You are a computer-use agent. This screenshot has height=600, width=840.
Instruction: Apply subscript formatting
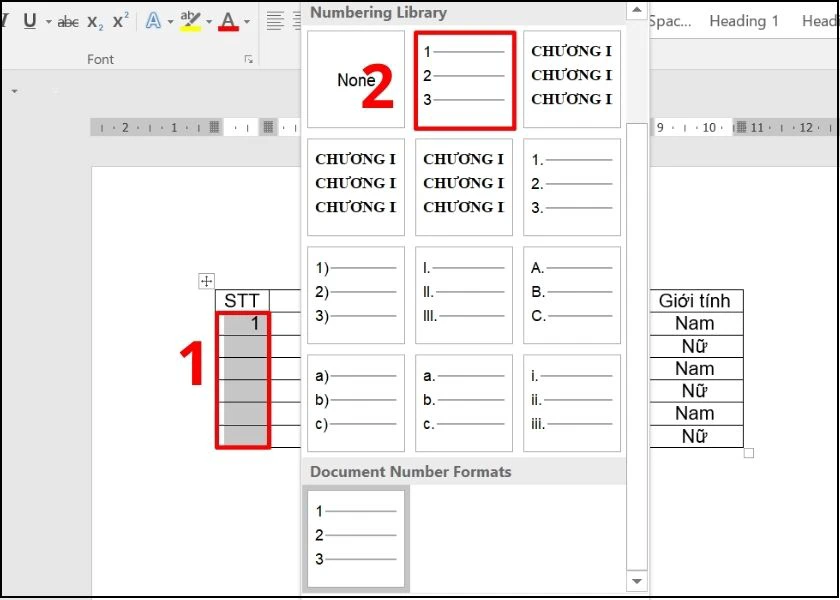(x=95, y=22)
